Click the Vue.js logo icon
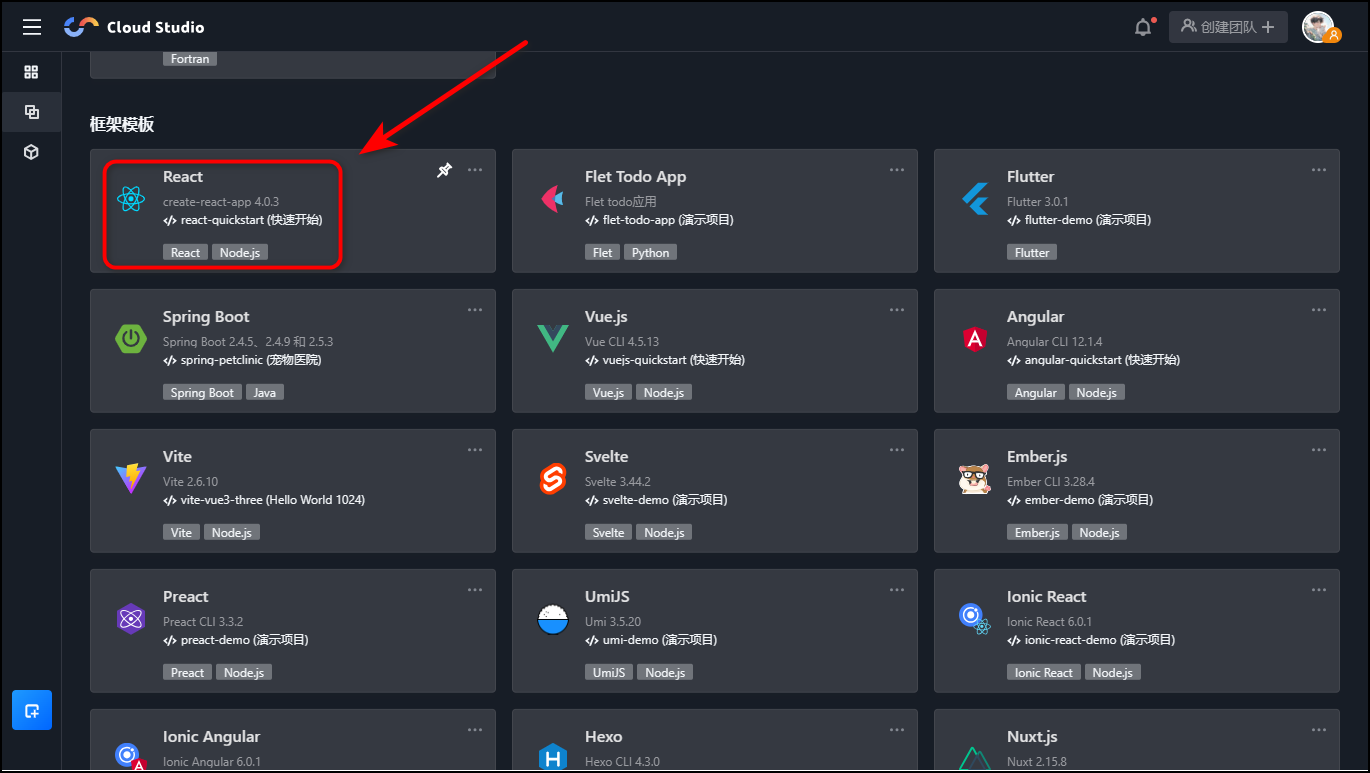The height and width of the screenshot is (773, 1370). 553,339
